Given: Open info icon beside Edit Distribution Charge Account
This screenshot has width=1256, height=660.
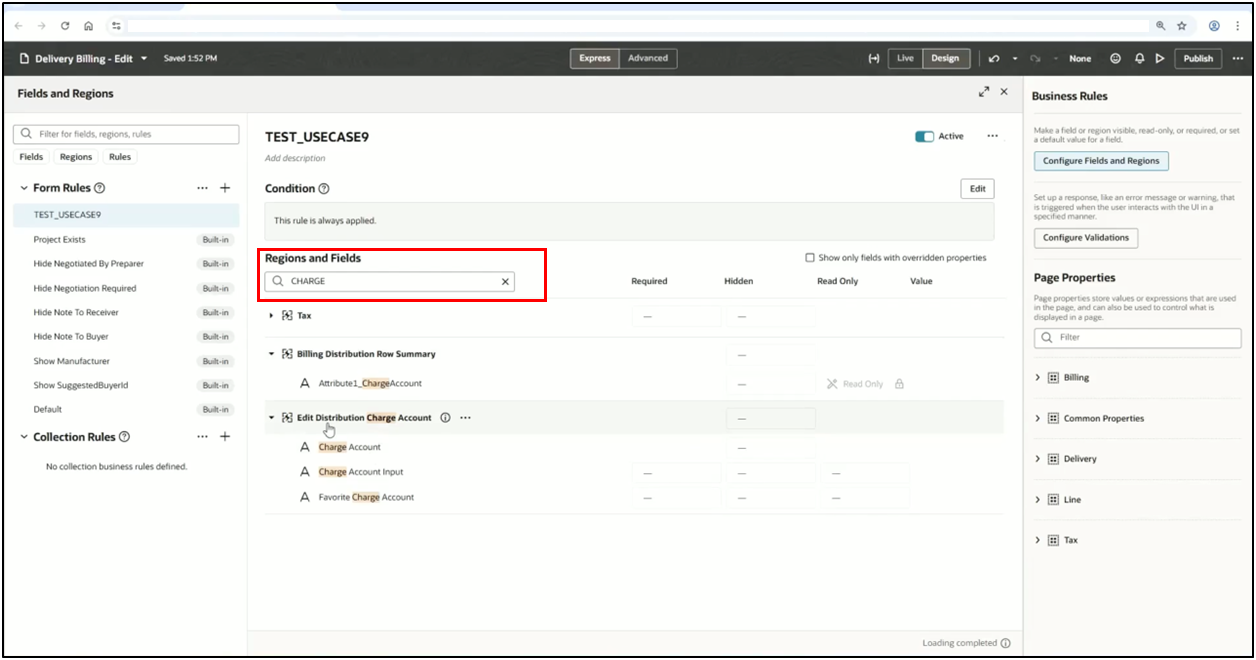Looking at the screenshot, I should tap(446, 418).
